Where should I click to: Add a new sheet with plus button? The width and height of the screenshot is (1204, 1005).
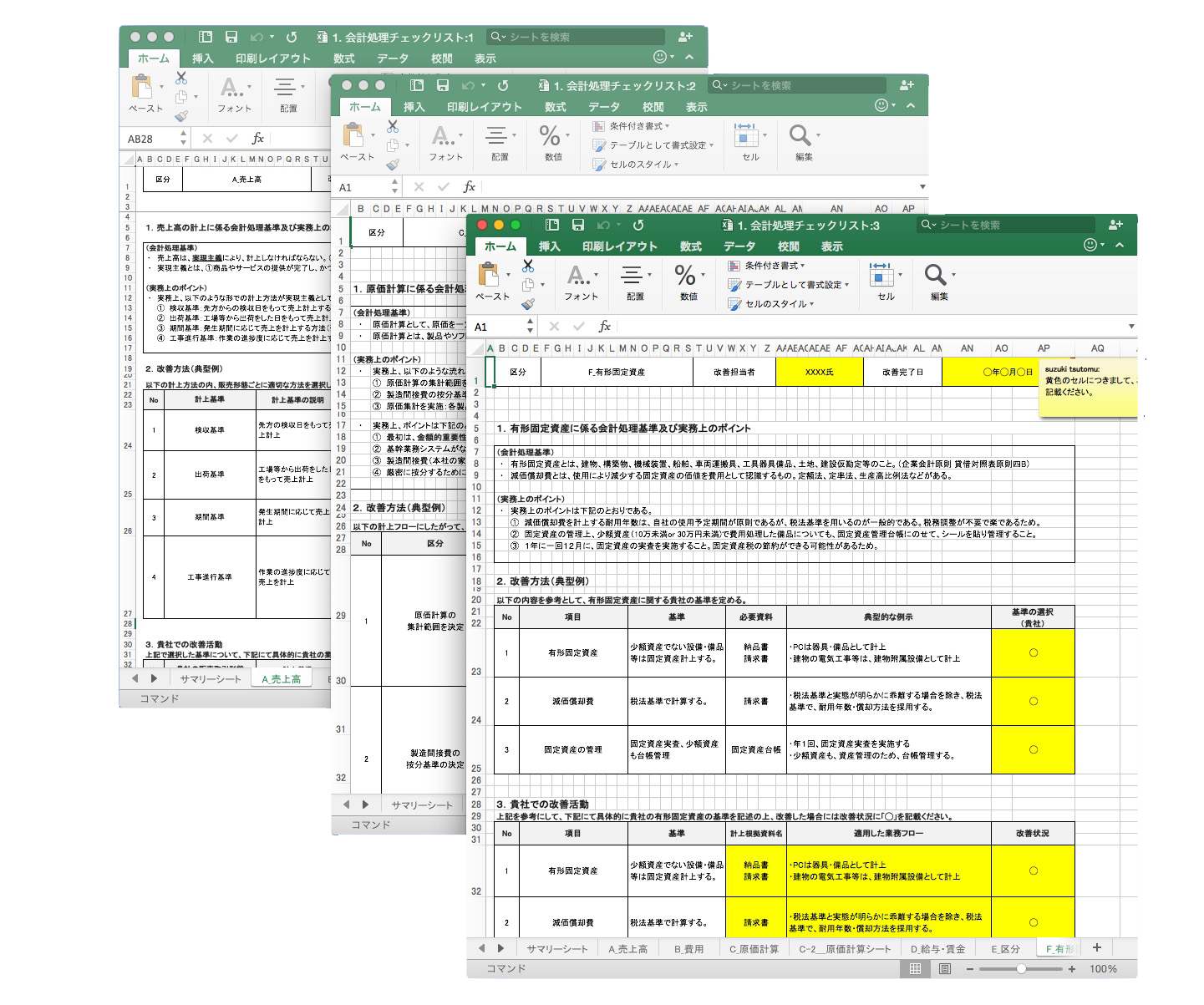[1097, 947]
